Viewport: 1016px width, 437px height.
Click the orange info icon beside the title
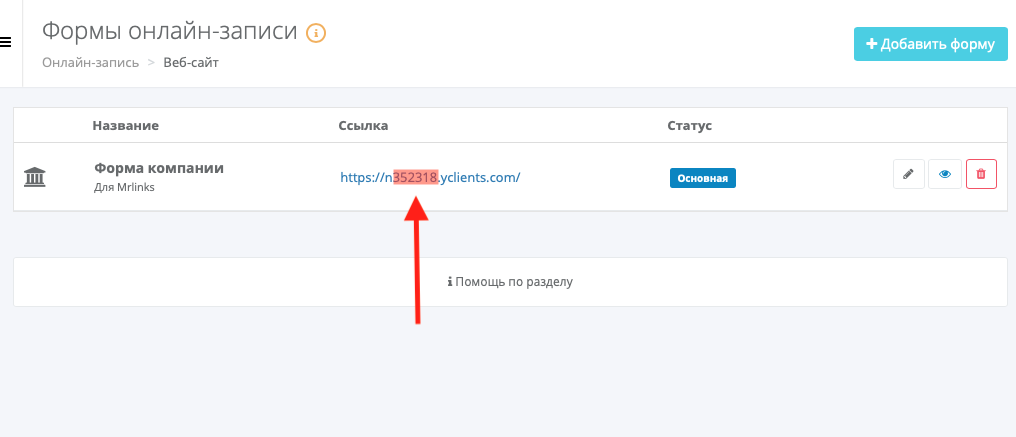(316, 33)
